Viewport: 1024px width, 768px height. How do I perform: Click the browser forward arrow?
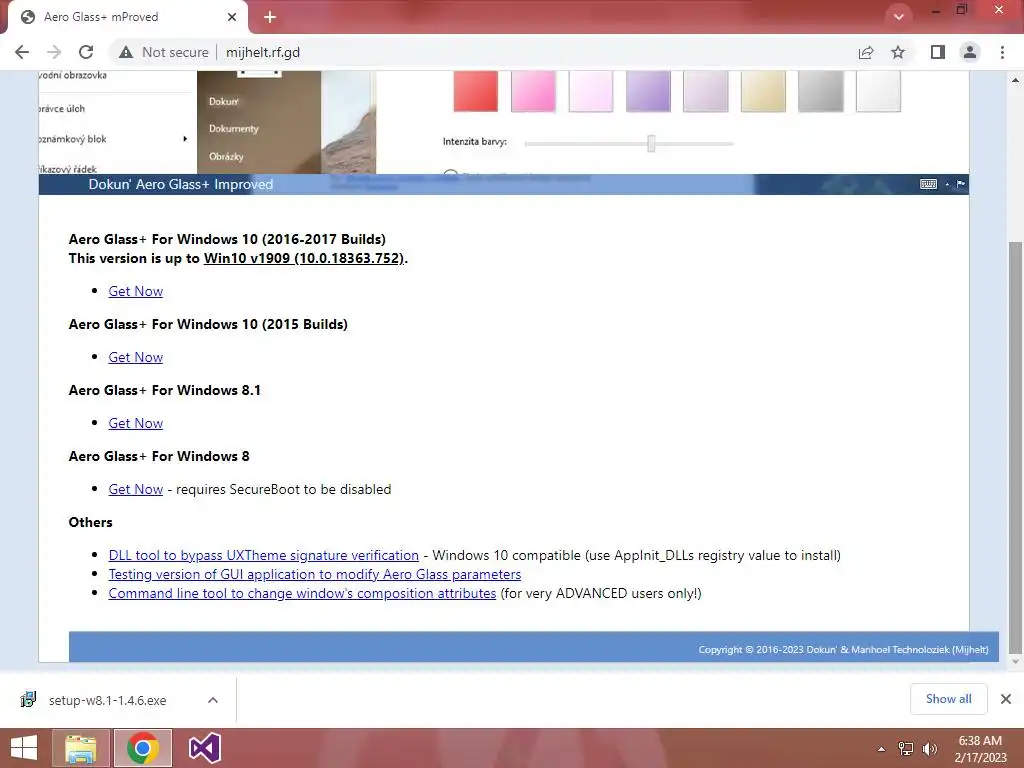pyautogui.click(x=54, y=52)
